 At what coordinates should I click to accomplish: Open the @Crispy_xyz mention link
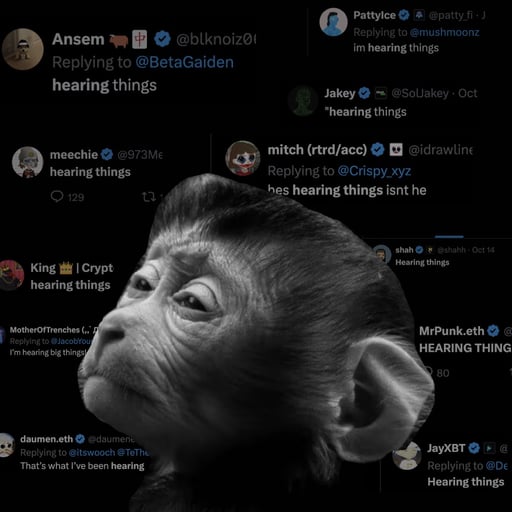click(374, 171)
